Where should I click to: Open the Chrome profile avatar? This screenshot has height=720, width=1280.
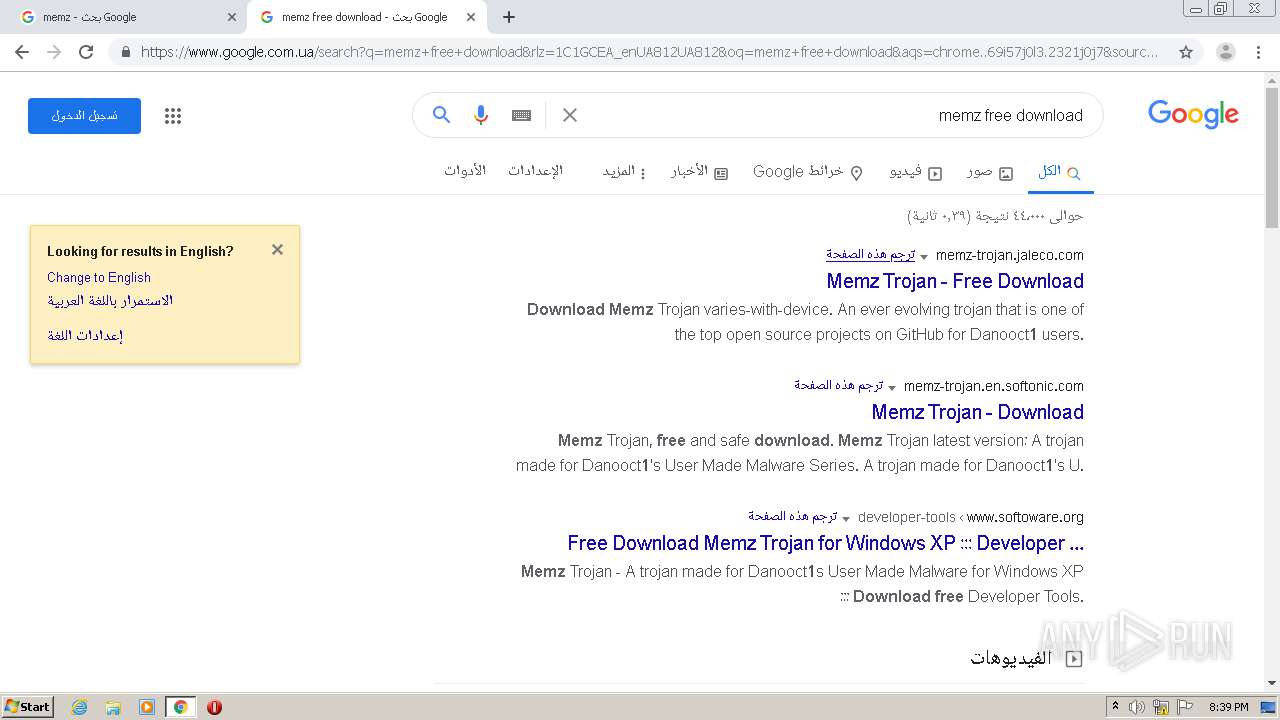[1225, 52]
